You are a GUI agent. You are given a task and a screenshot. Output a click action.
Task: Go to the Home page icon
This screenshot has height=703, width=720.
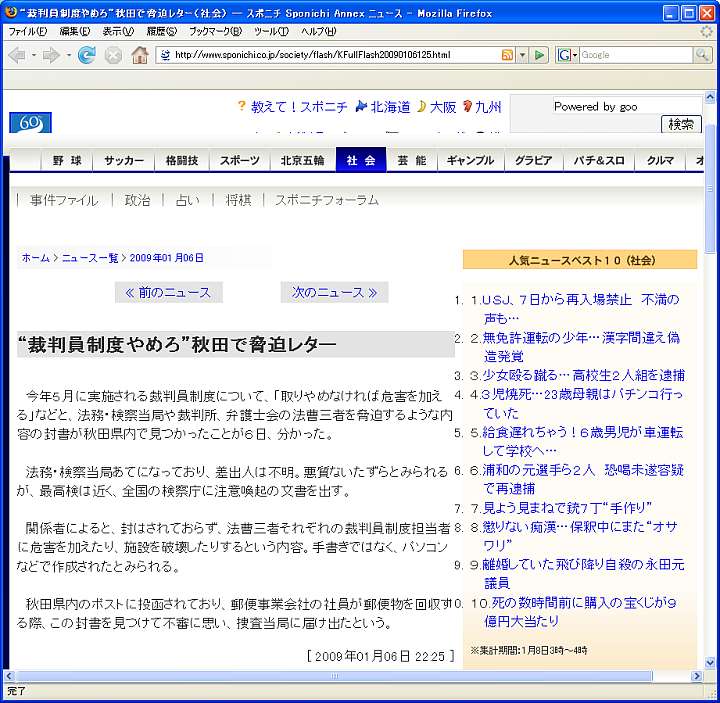click(140, 55)
